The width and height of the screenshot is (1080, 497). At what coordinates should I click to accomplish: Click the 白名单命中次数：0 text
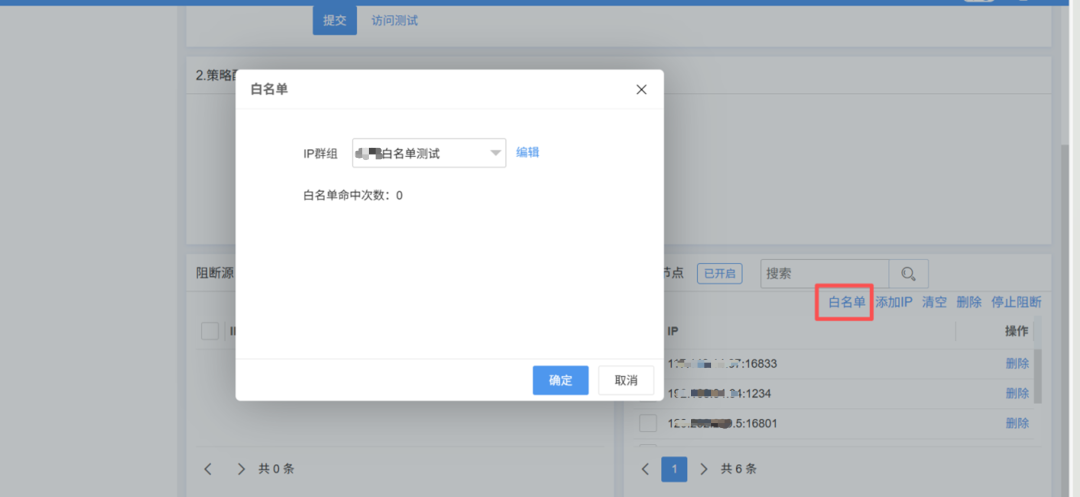pyautogui.click(x=353, y=195)
